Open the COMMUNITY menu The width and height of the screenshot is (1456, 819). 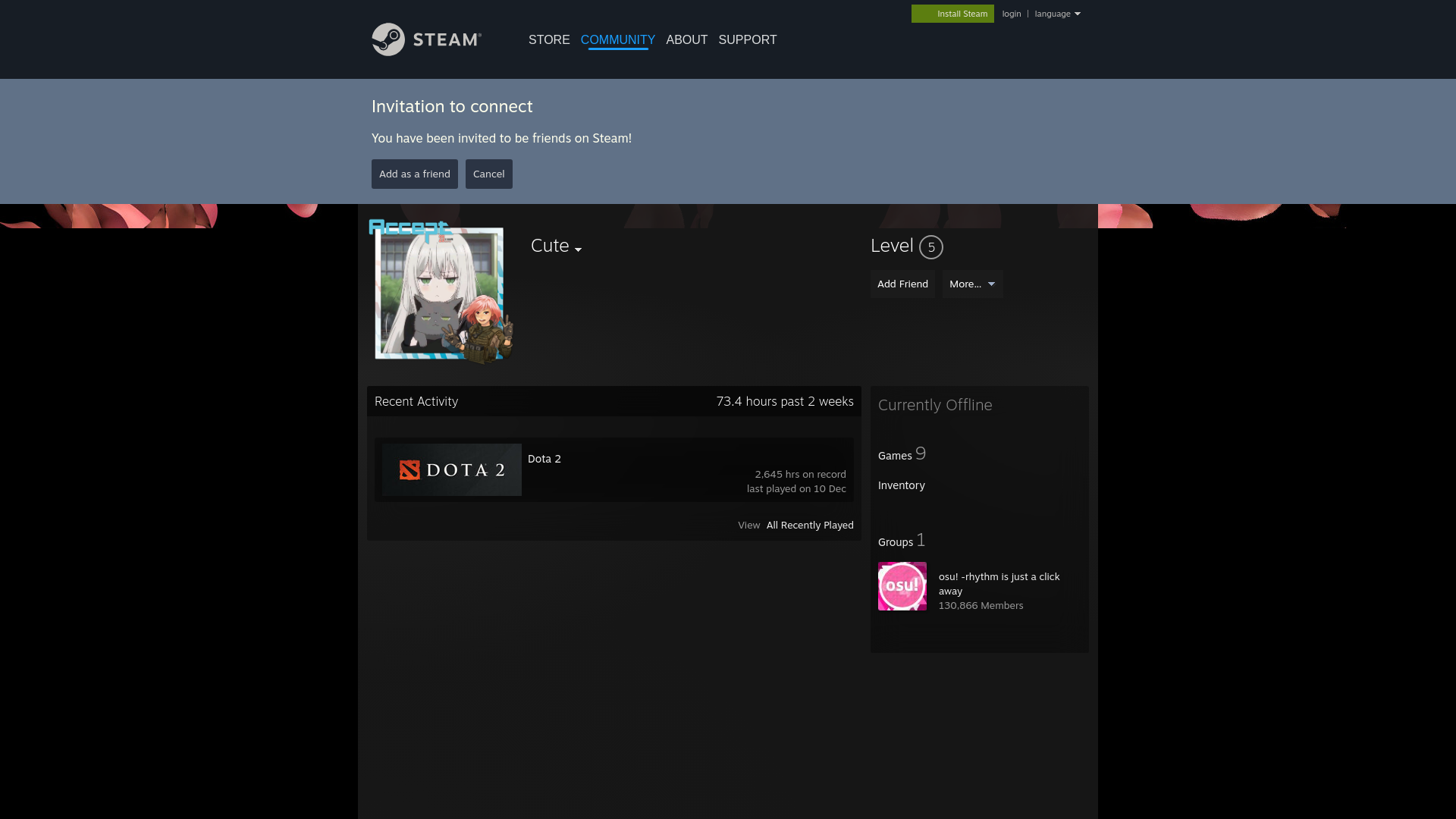618,40
